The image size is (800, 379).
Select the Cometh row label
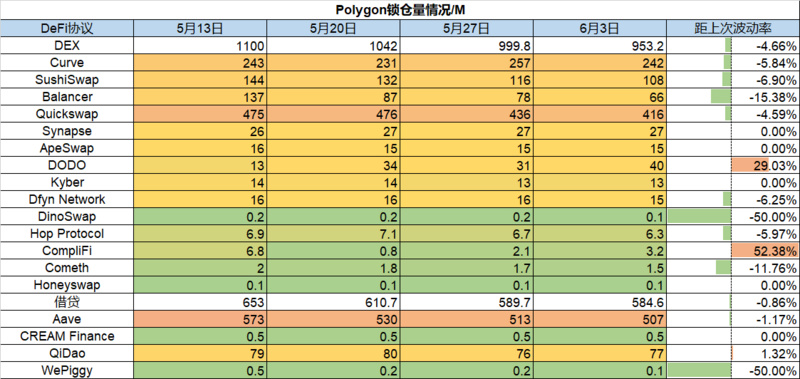click(67, 268)
